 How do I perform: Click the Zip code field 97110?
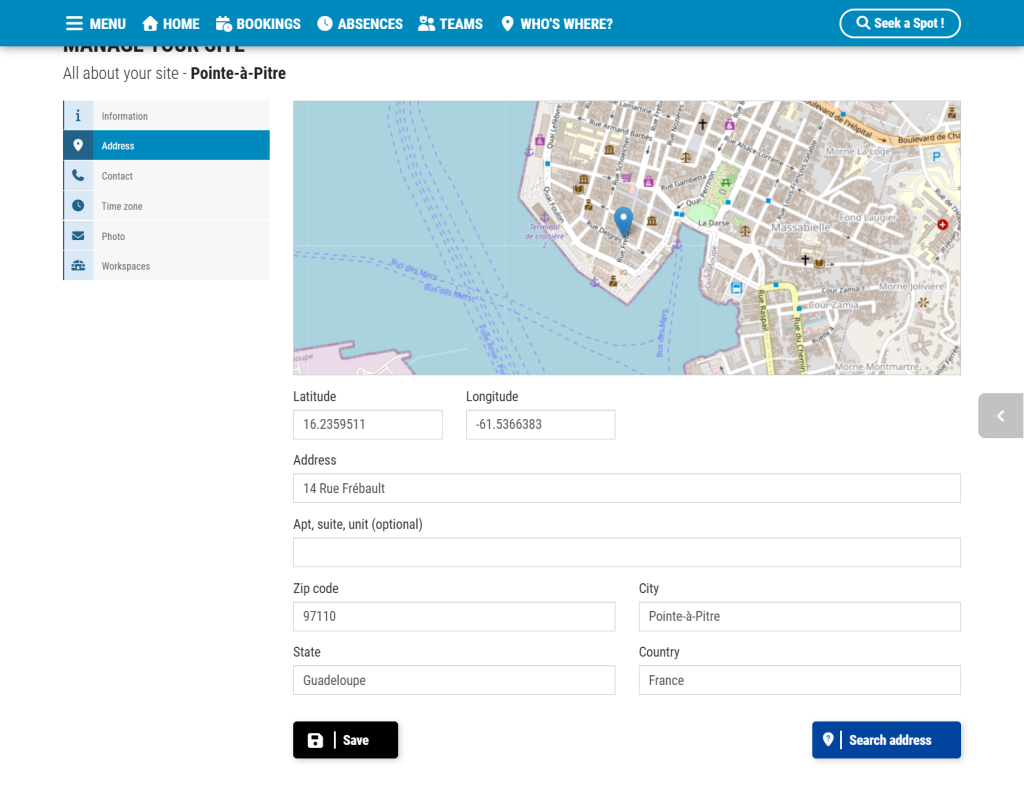[x=454, y=616]
